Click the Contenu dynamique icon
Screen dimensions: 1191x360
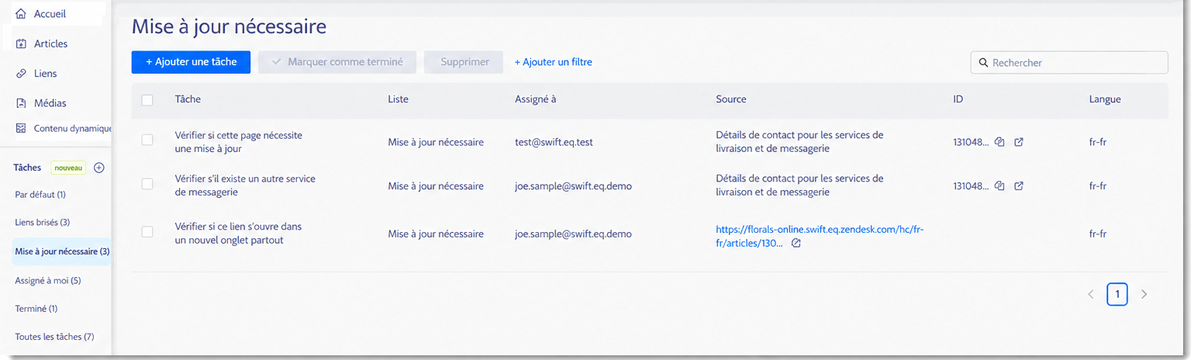click(21, 128)
